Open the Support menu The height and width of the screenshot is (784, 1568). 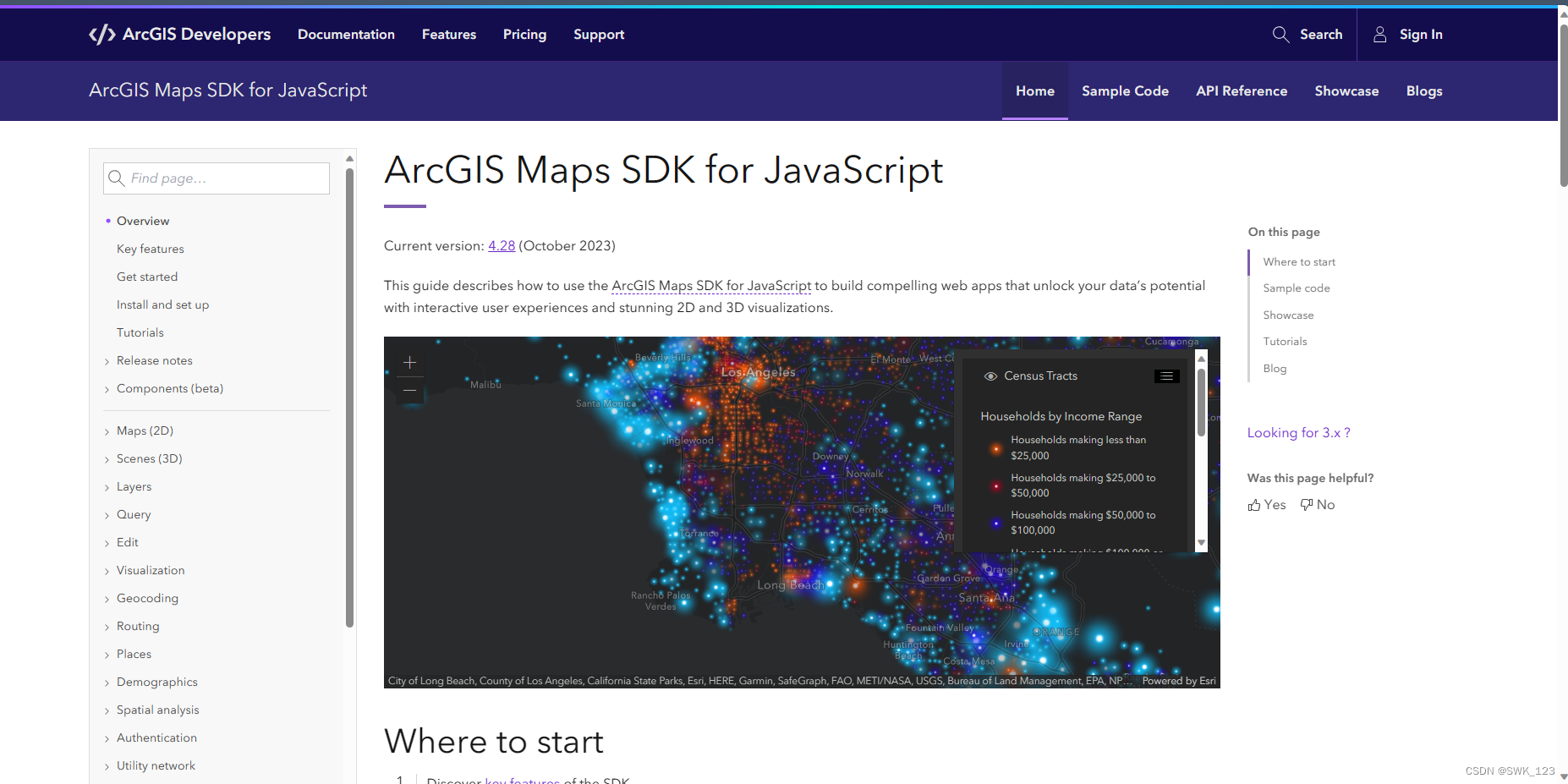599,34
